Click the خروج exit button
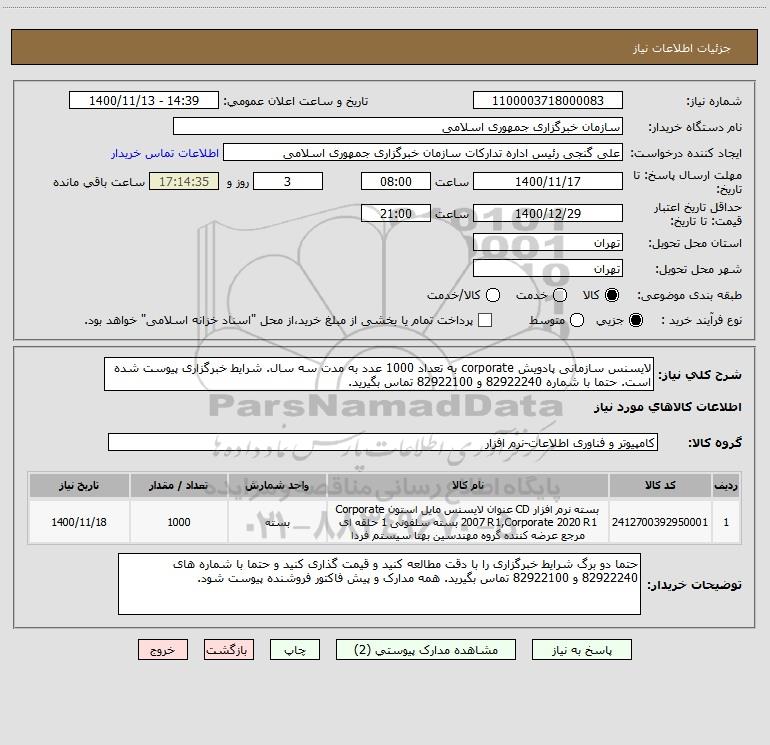The height and width of the screenshot is (745, 770). point(163,650)
